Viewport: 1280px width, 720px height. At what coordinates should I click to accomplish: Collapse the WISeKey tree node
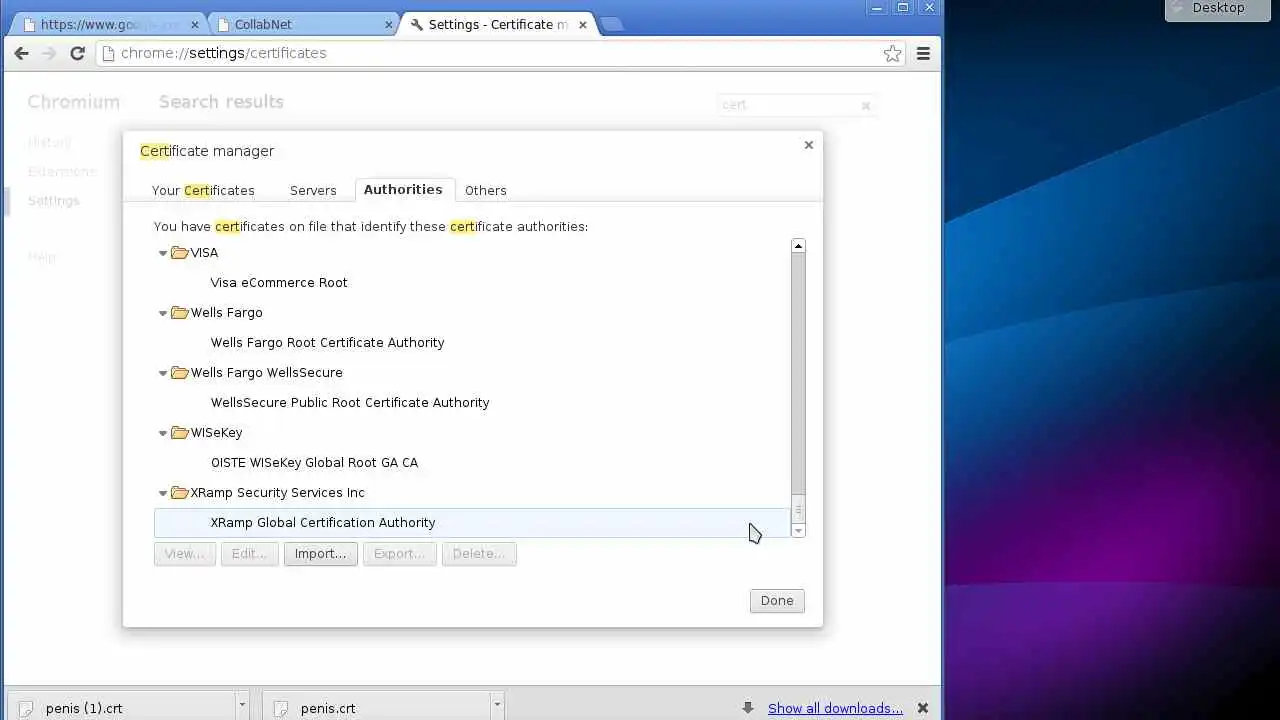coord(163,433)
